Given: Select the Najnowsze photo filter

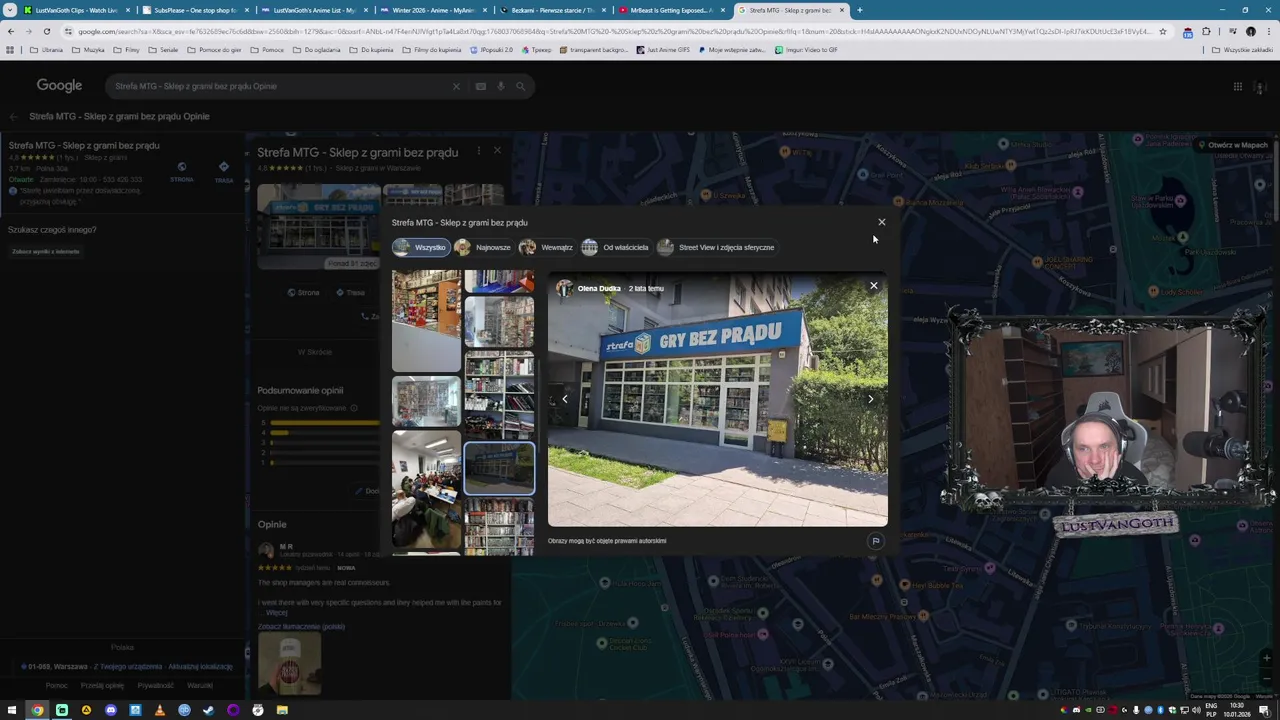Looking at the screenshot, I should tap(483, 247).
